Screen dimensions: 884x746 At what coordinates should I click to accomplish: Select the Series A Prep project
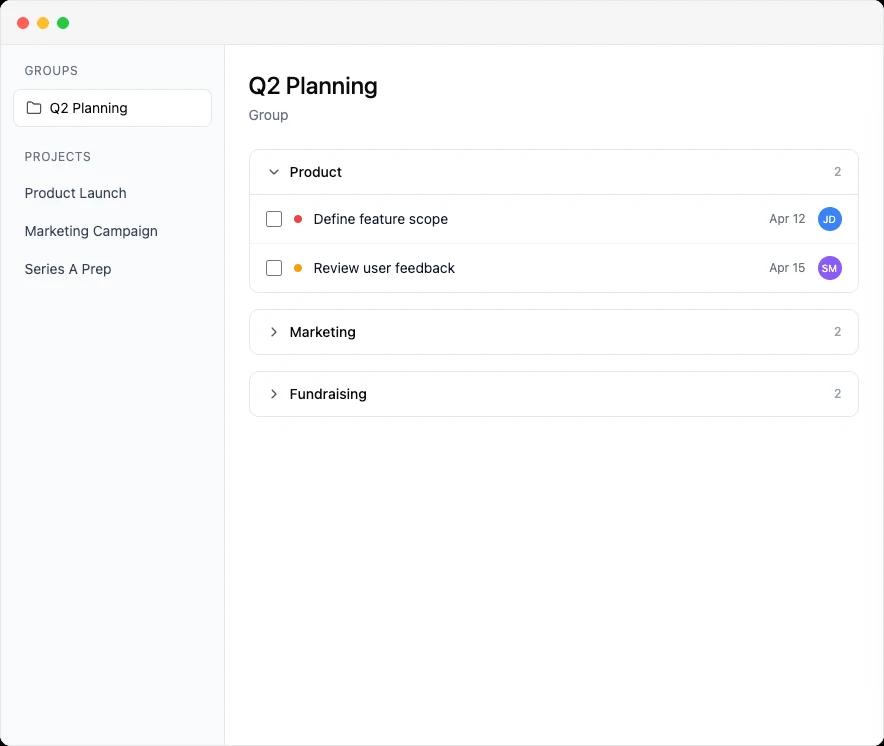tap(68, 269)
